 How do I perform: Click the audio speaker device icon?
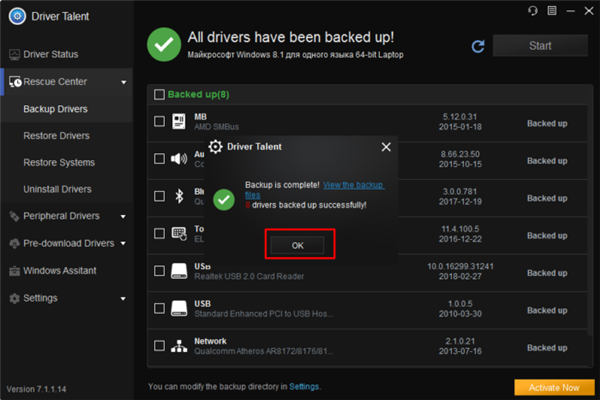click(179, 158)
